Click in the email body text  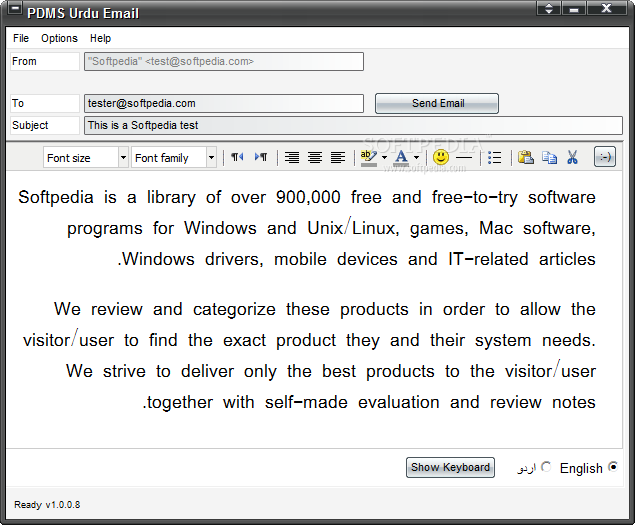click(314, 309)
